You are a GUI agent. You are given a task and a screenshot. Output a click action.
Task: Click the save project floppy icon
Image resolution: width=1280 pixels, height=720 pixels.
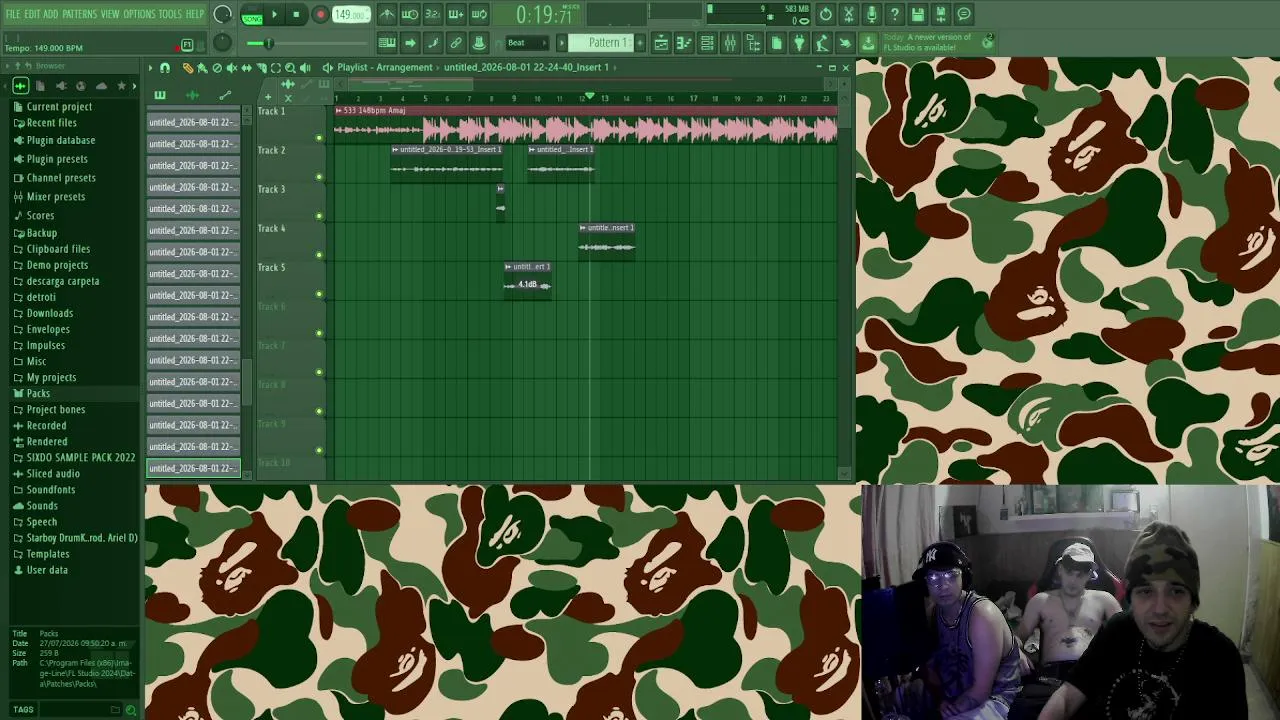pos(918,14)
